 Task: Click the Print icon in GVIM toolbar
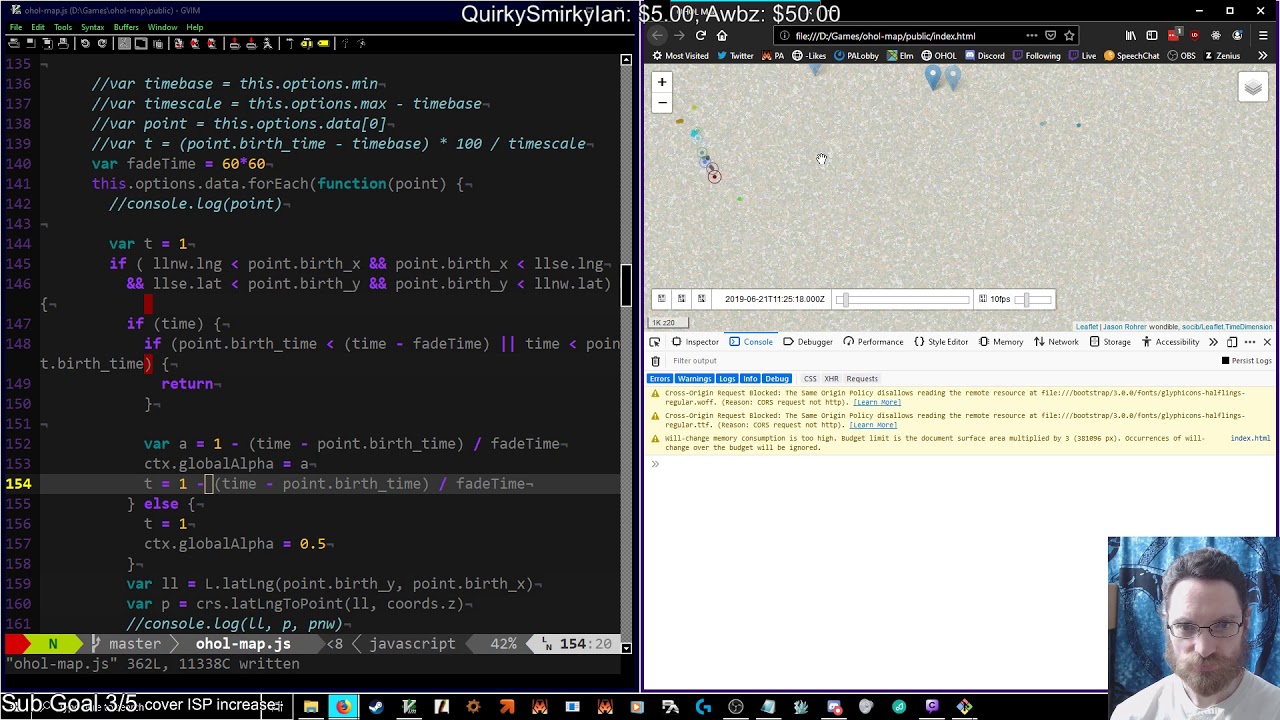tap(63, 43)
